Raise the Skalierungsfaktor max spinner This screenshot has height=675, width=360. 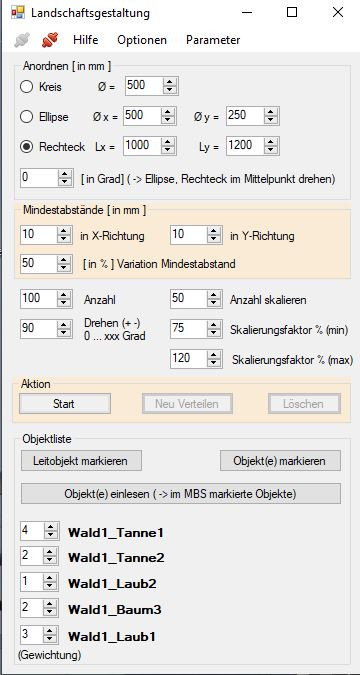pyautogui.click(x=214, y=354)
